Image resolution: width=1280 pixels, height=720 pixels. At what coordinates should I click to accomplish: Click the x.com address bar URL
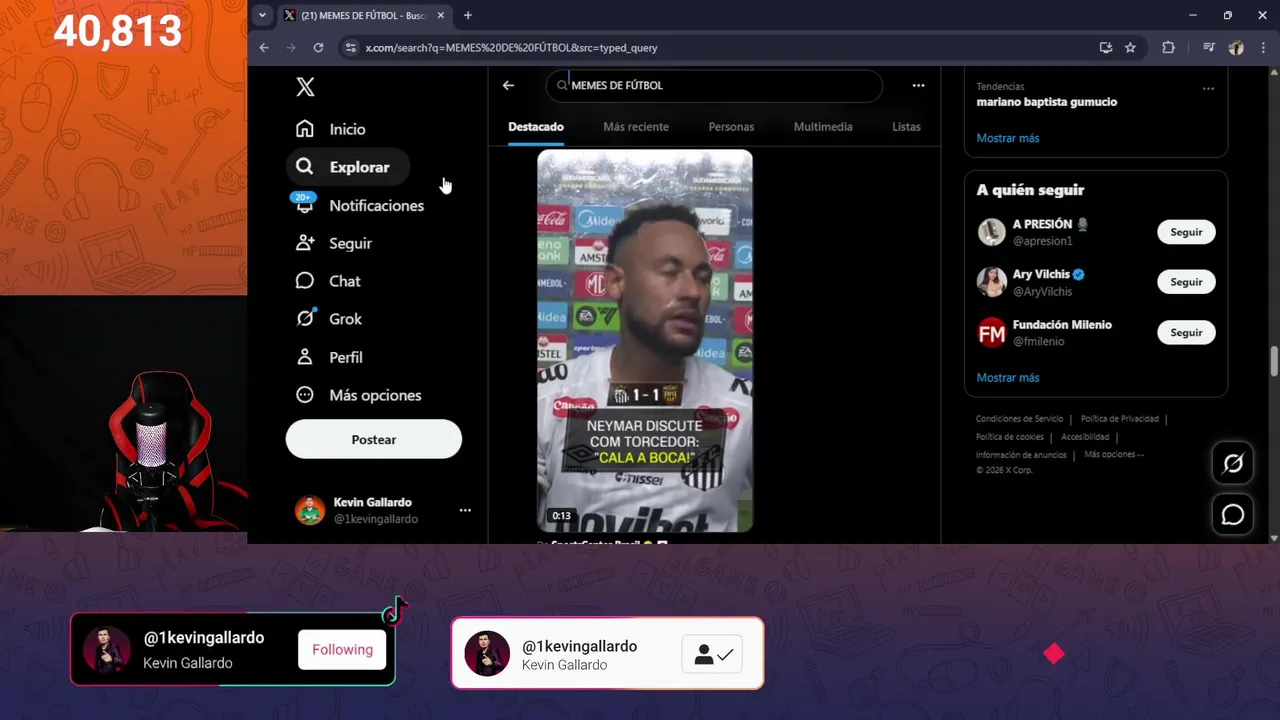(511, 47)
